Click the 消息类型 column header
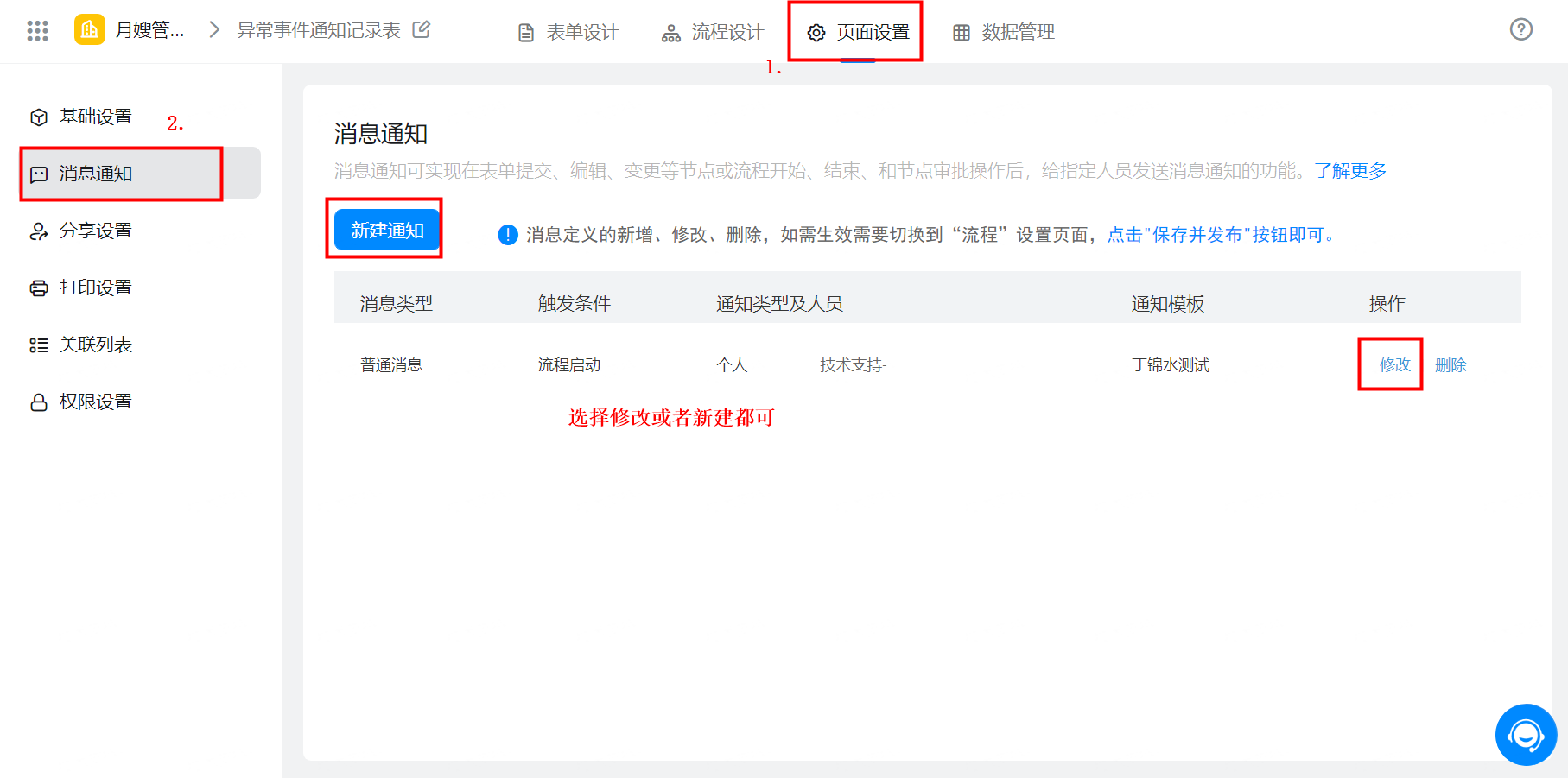1568x778 pixels. pos(397,304)
